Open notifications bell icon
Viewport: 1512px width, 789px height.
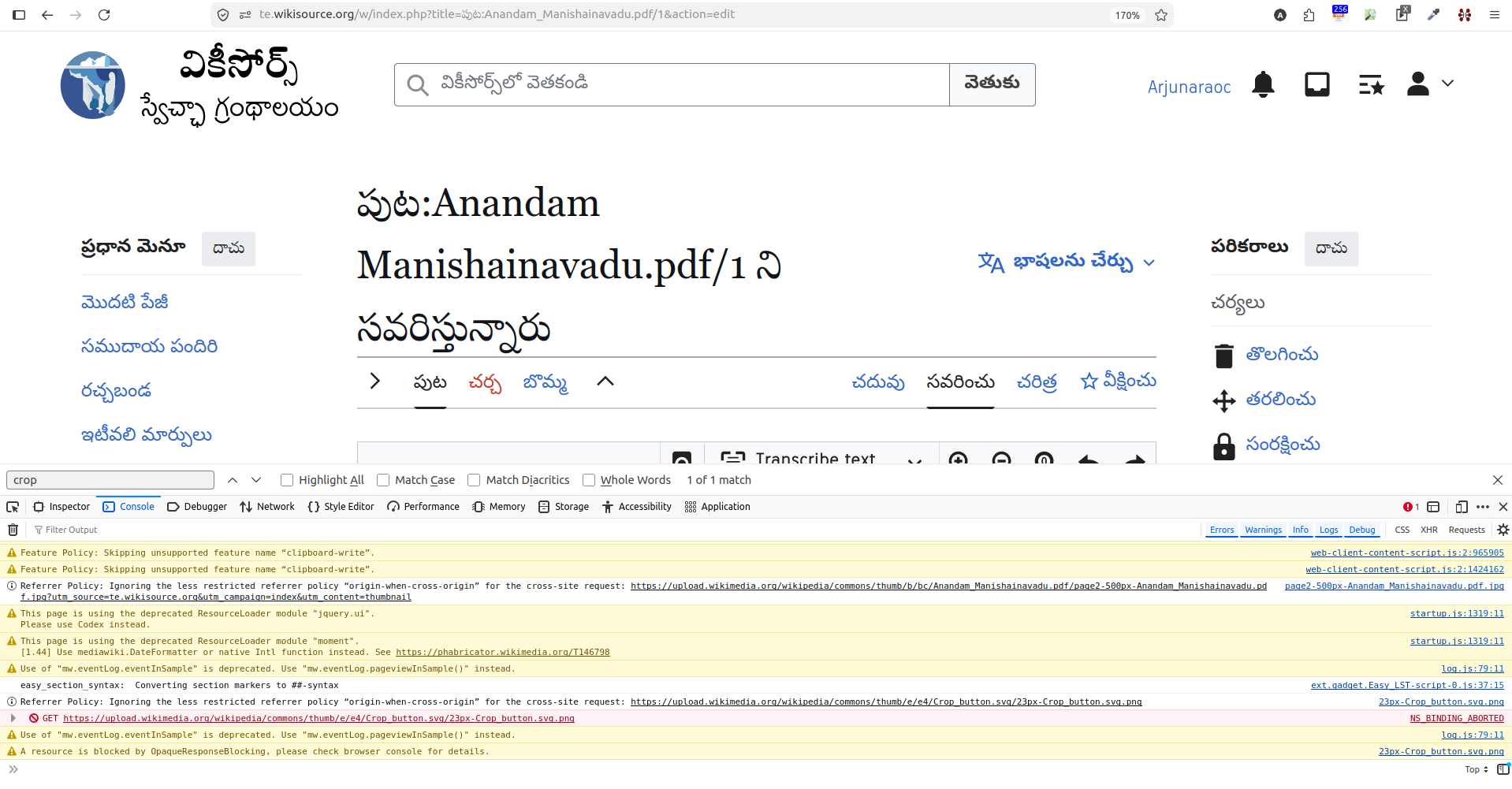1263,84
